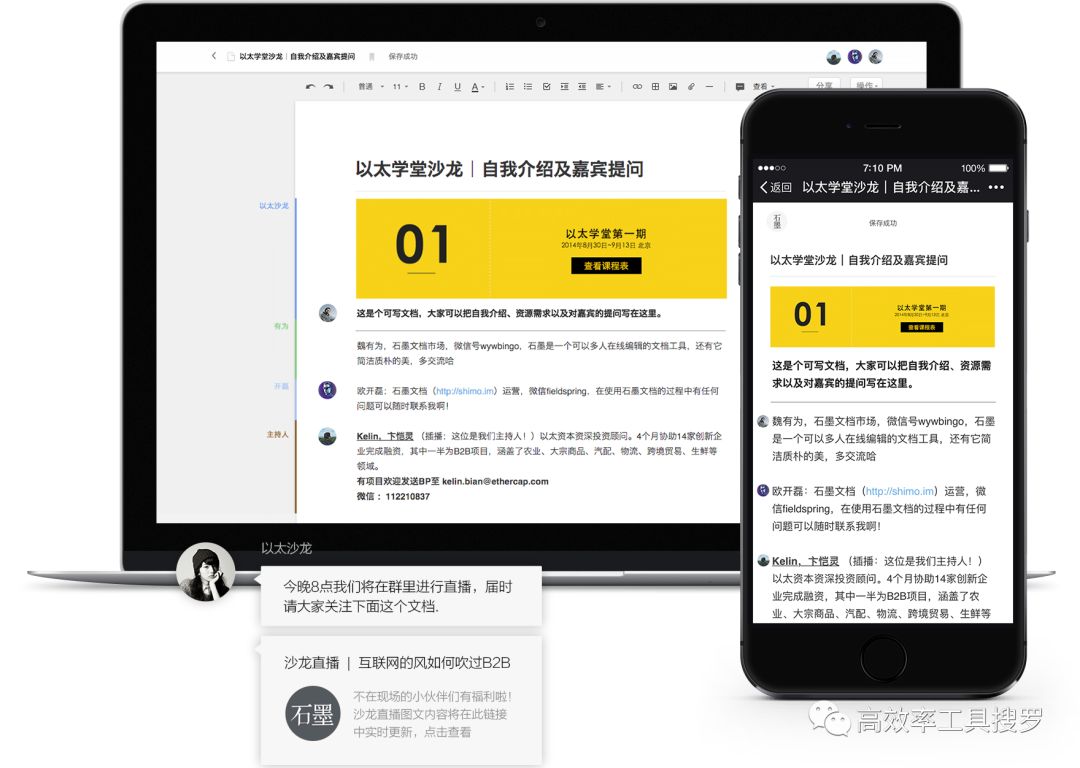Screen dimensions: 1080x768
Task: Insert a bulleted list
Action: click(x=528, y=87)
